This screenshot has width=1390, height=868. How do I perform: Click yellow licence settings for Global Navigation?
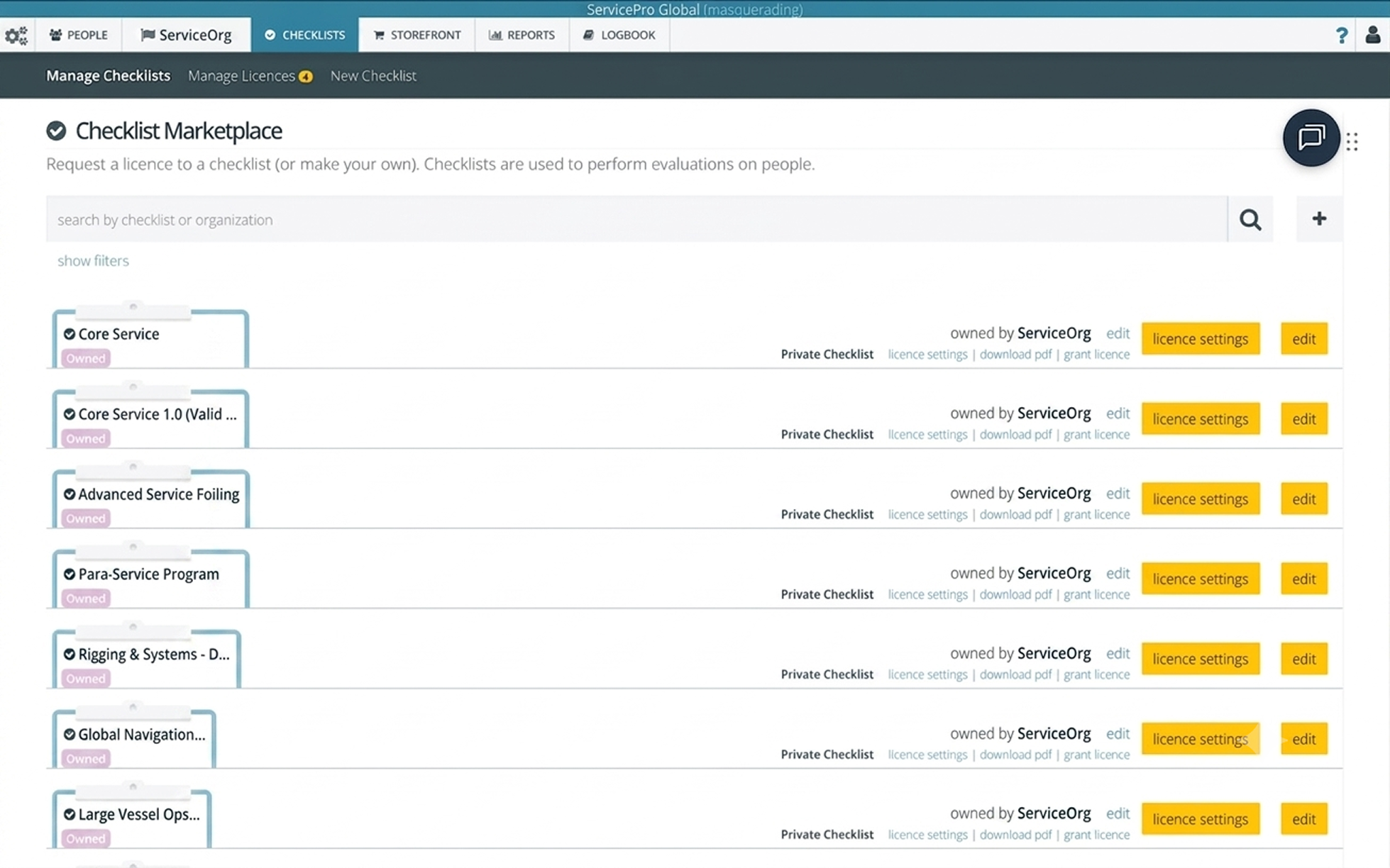tap(1201, 740)
